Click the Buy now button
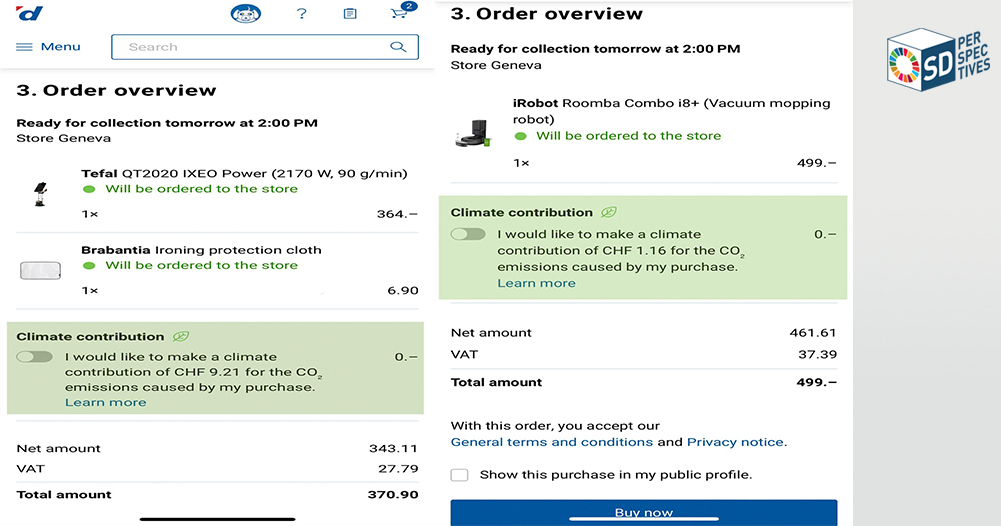Screen dimensions: 1001x526 pos(644,512)
